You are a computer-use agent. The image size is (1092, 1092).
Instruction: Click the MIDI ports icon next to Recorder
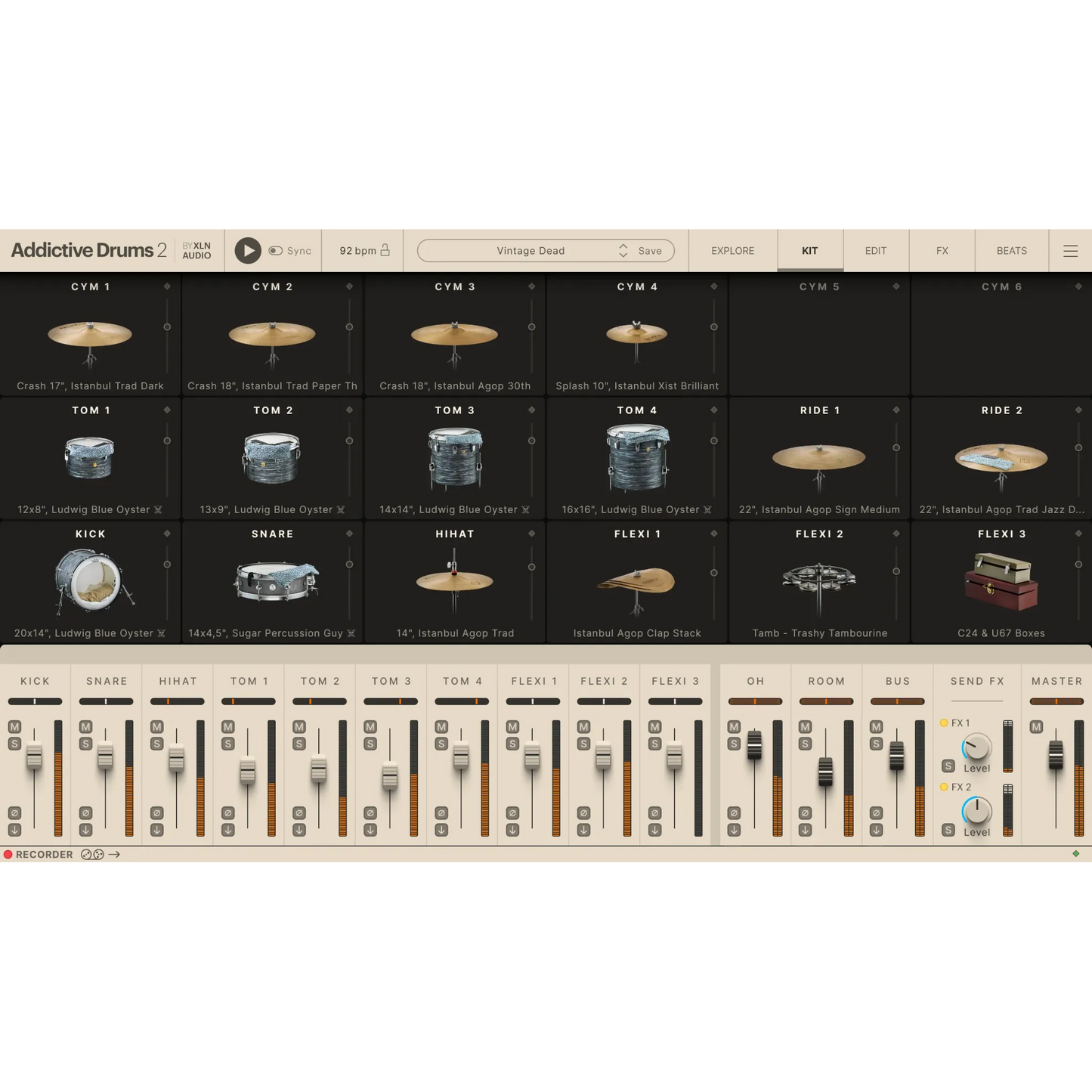point(92,854)
